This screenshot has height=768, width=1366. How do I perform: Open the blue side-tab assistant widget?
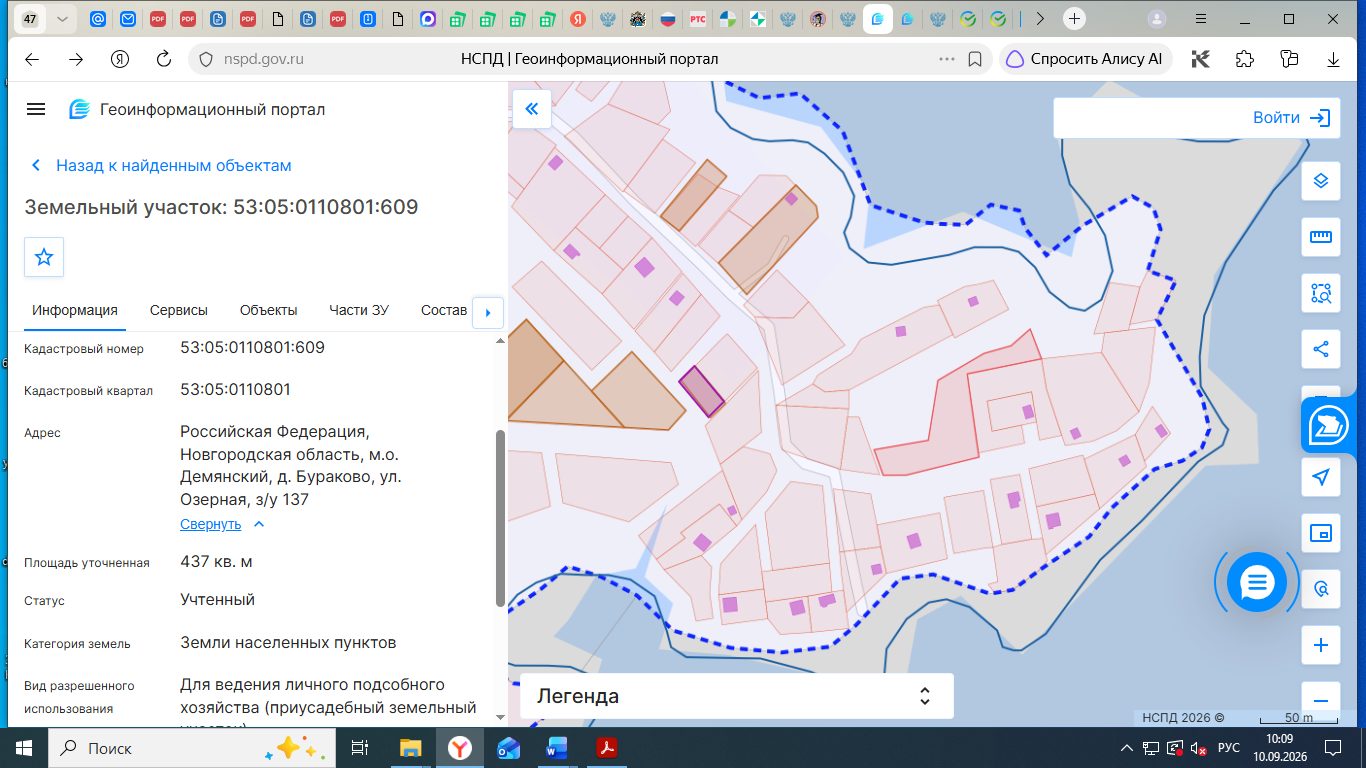(x=1328, y=426)
